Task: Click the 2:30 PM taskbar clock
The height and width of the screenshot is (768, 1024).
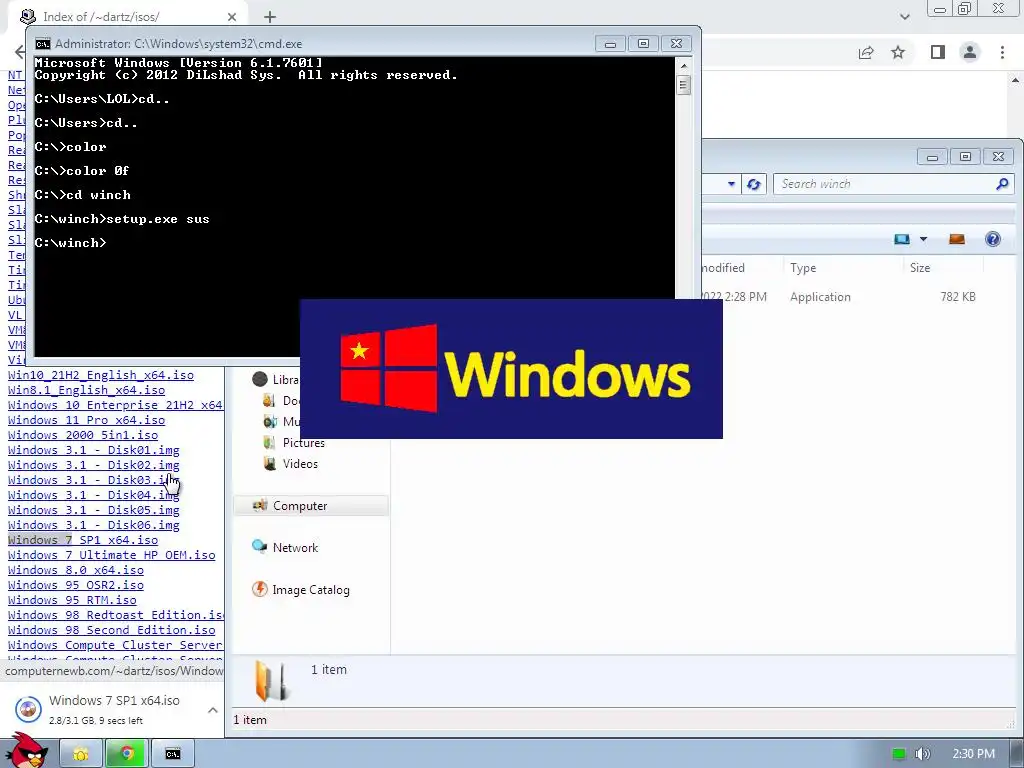Action: point(973,754)
